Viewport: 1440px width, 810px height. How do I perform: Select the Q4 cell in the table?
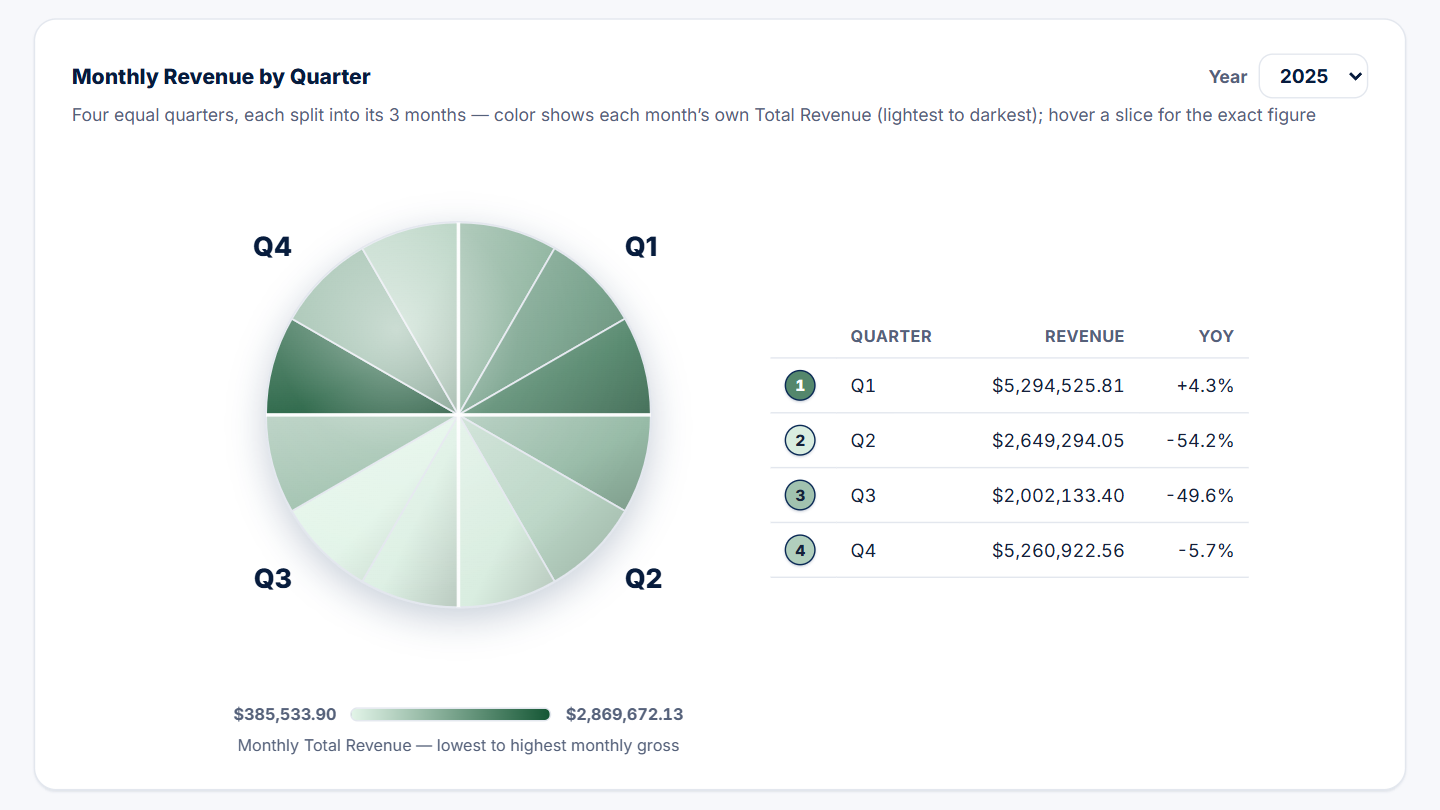click(863, 550)
